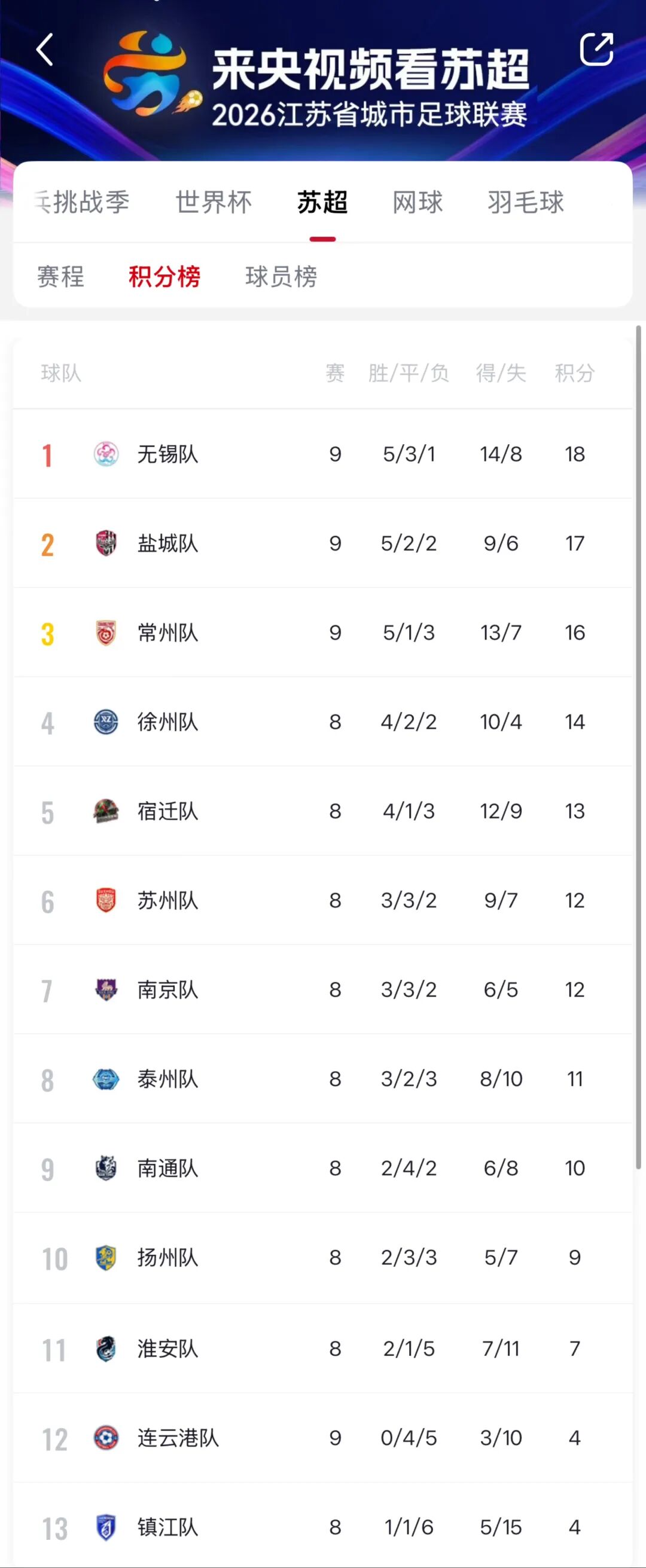The image size is (646, 1568).
Task: Open the 球员榜 sub-tab
Action: [x=281, y=277]
